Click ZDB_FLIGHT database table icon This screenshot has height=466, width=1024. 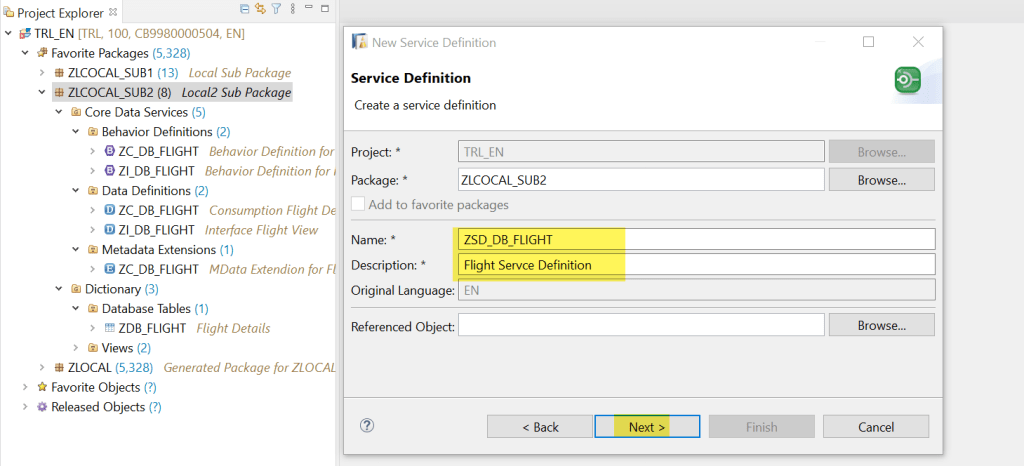pos(110,328)
